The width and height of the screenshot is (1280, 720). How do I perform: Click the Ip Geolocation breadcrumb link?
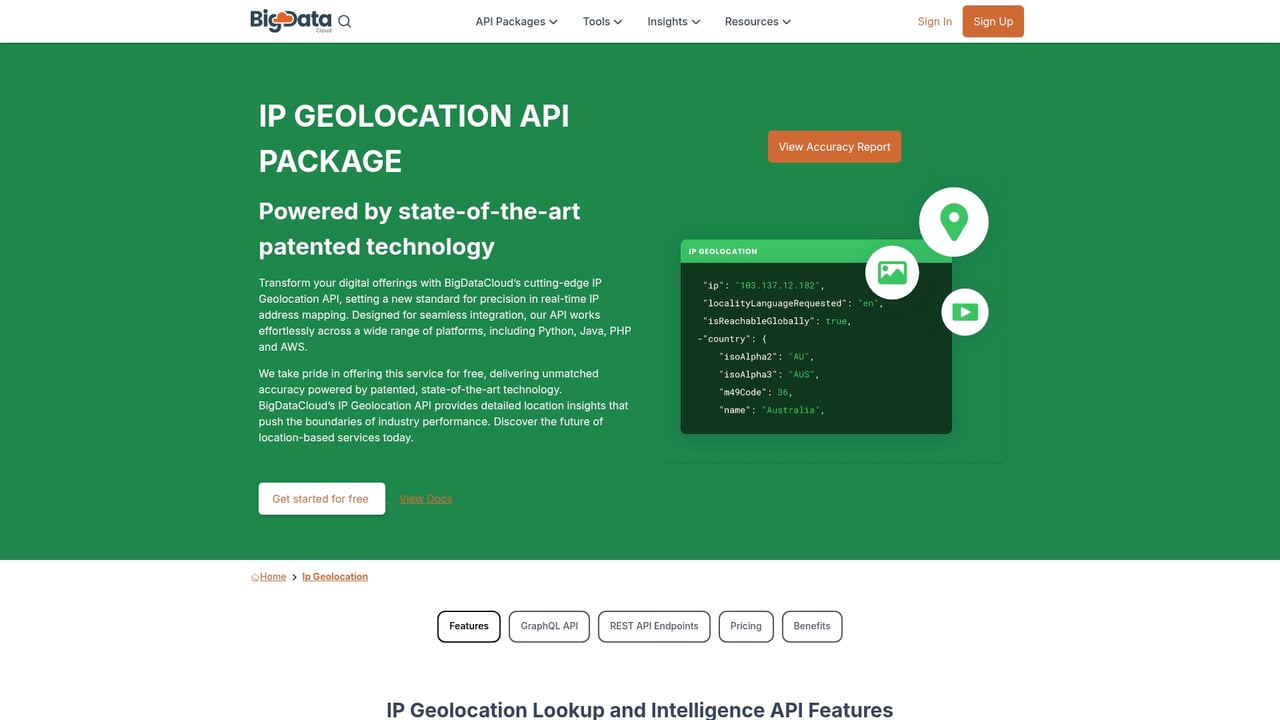(x=335, y=576)
